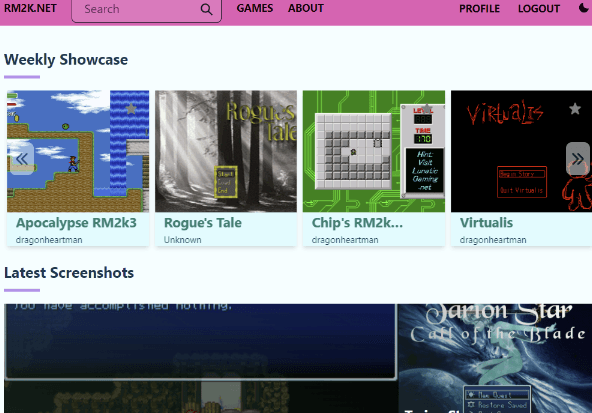This screenshot has height=413, width=592.
Task: Click the LOGOUT link
Action: (539, 9)
